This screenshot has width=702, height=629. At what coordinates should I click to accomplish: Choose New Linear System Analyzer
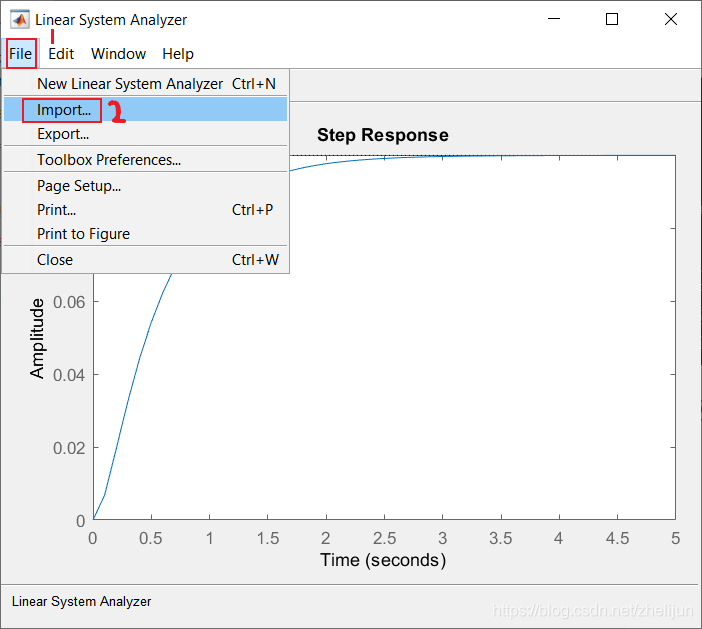point(146,84)
